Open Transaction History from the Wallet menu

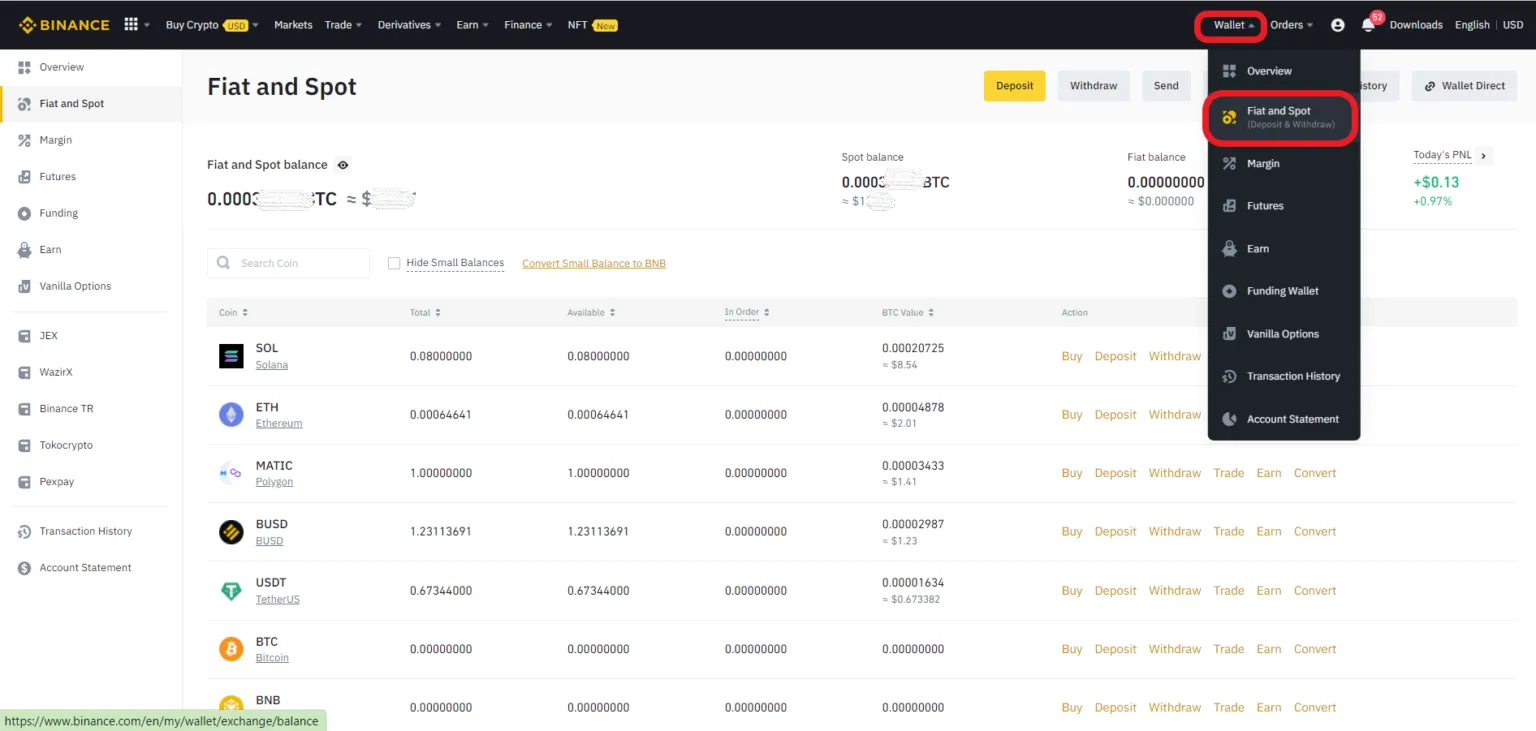coord(1284,376)
